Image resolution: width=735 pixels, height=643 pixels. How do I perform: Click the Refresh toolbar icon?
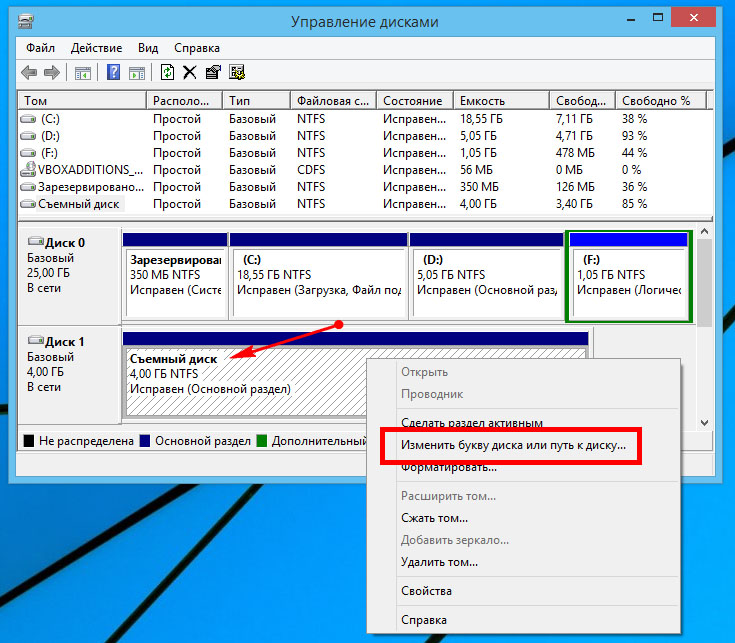point(167,72)
